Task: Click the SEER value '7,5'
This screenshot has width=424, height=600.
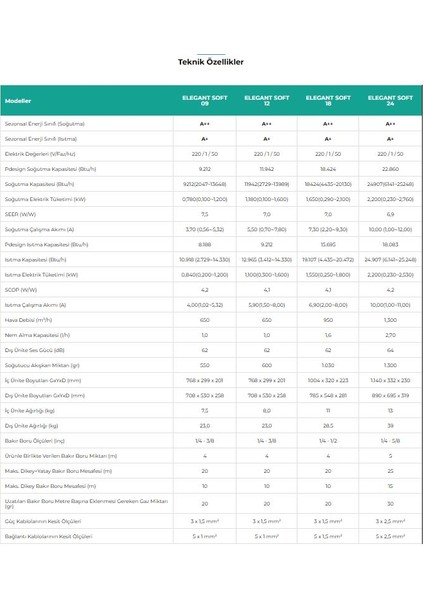Action: point(205,215)
